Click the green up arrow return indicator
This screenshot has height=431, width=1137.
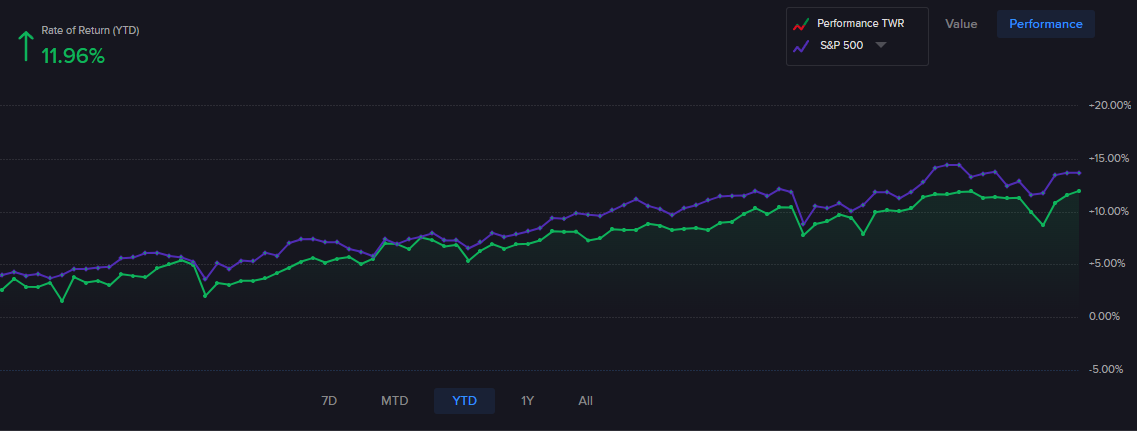25,46
